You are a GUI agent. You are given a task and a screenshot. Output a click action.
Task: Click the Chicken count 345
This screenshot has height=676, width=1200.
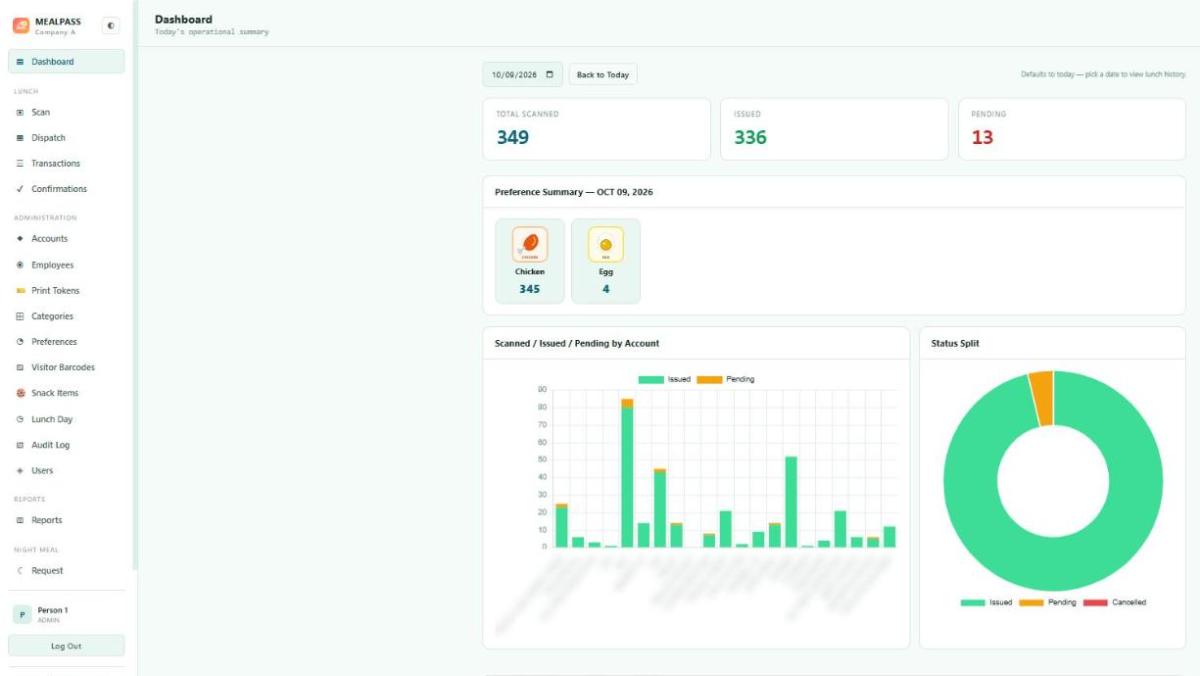530,289
